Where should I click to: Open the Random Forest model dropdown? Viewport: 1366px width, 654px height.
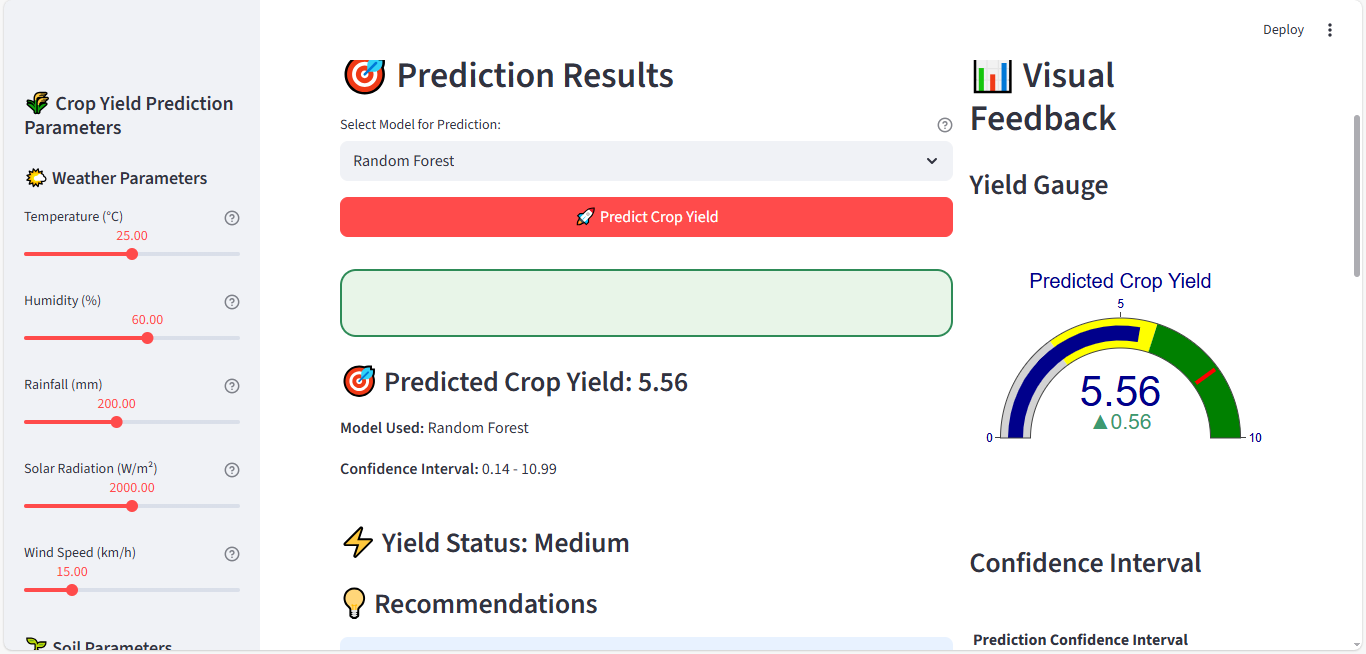(x=645, y=161)
